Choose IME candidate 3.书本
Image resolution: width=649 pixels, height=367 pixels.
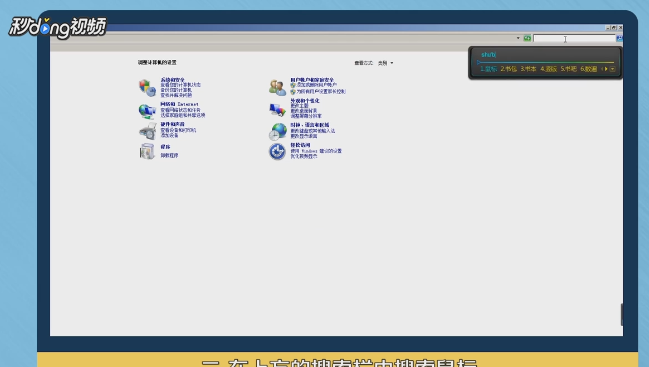pyautogui.click(x=528, y=69)
